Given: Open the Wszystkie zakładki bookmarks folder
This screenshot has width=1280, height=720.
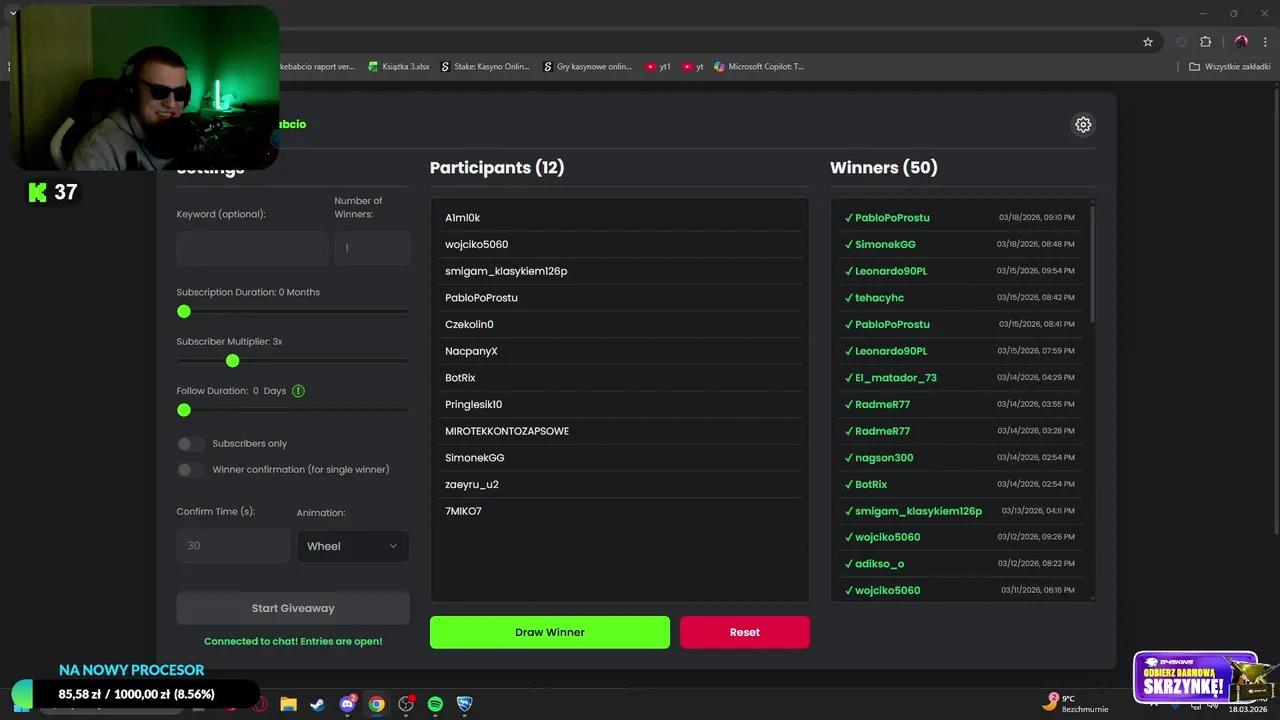Looking at the screenshot, I should [1229, 67].
